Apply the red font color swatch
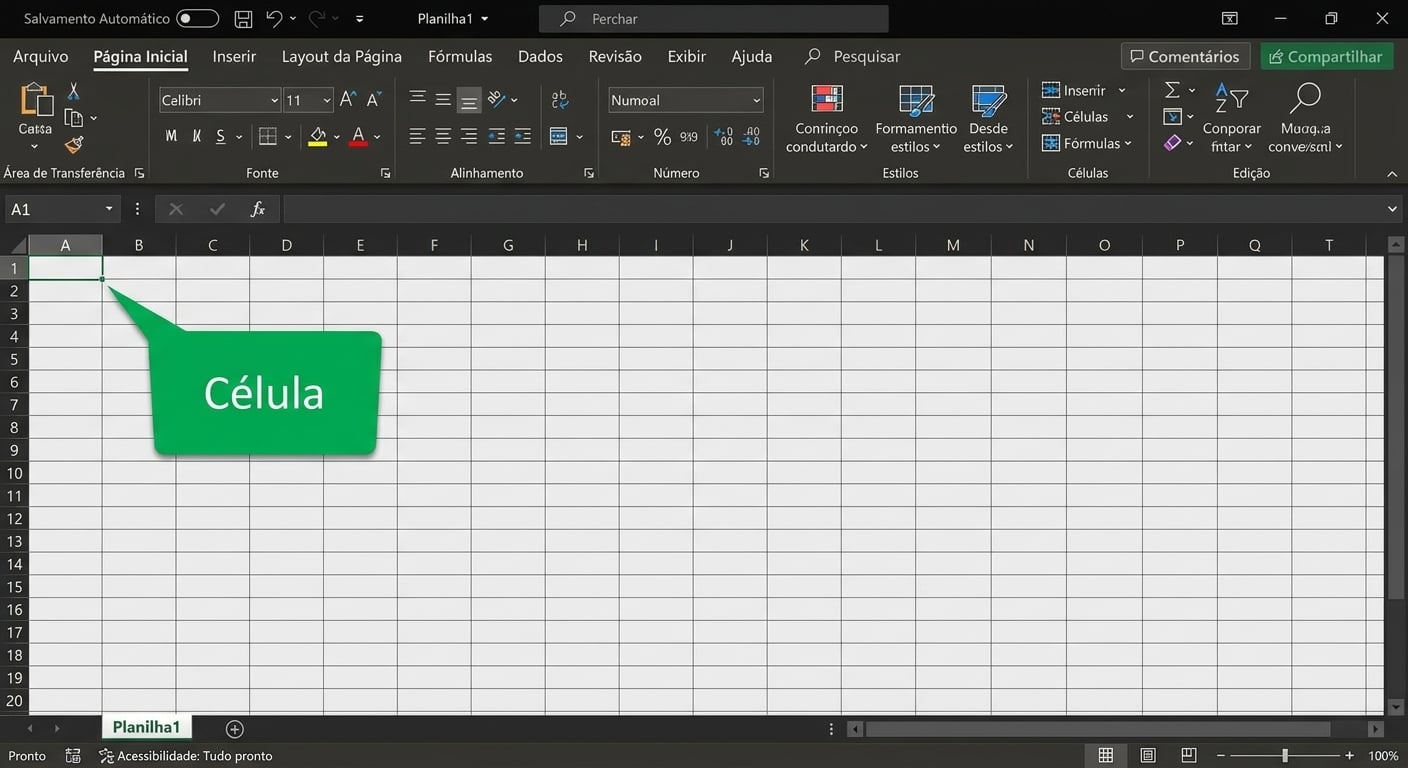 click(359, 136)
